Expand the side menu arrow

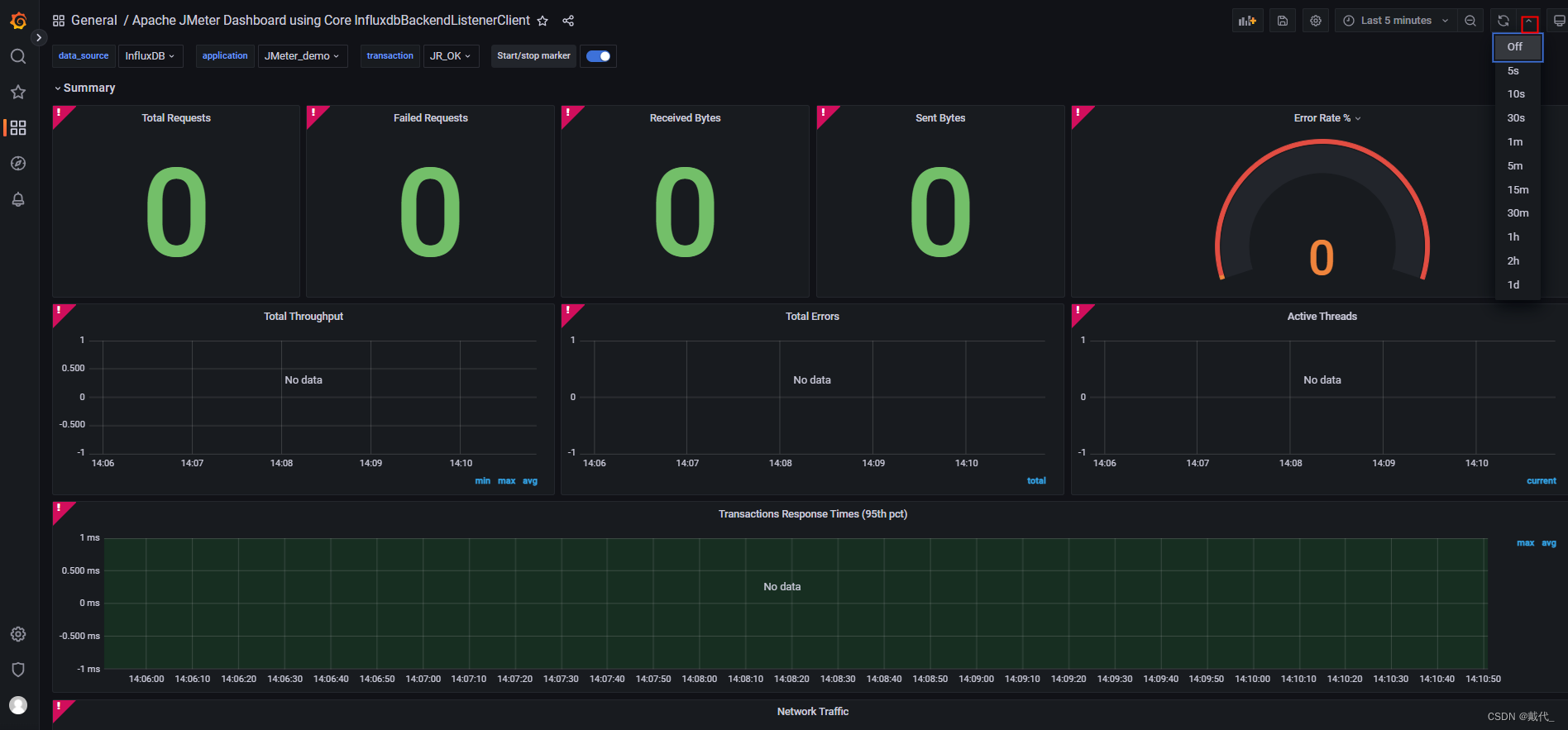tap(38, 37)
